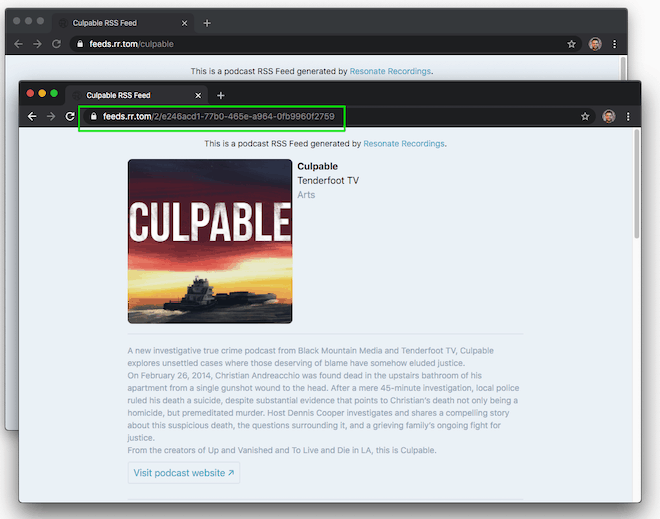Screen dimensions: 660x519
Task: Open the Resonate Recordings link in the front window
Action: [x=404, y=144]
